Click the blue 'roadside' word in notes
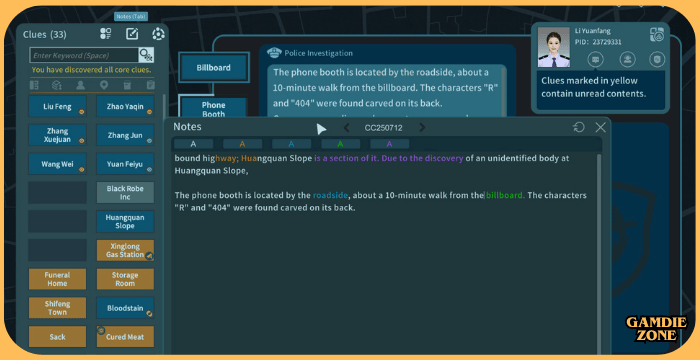Screen dimensions: 700x360 [x=330, y=195]
